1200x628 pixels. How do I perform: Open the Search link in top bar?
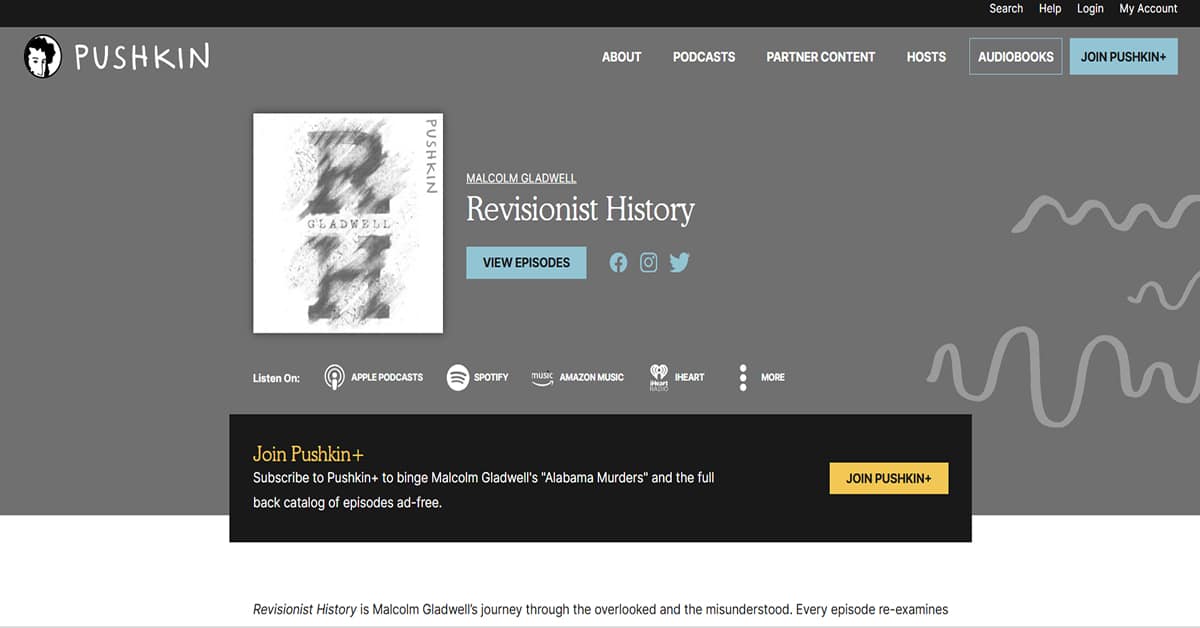click(1006, 9)
